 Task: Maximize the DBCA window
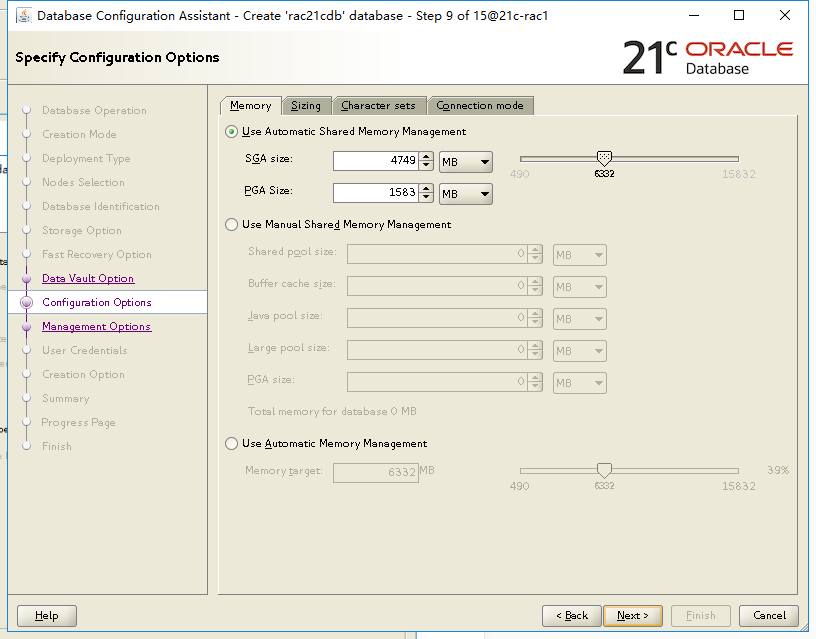(738, 16)
